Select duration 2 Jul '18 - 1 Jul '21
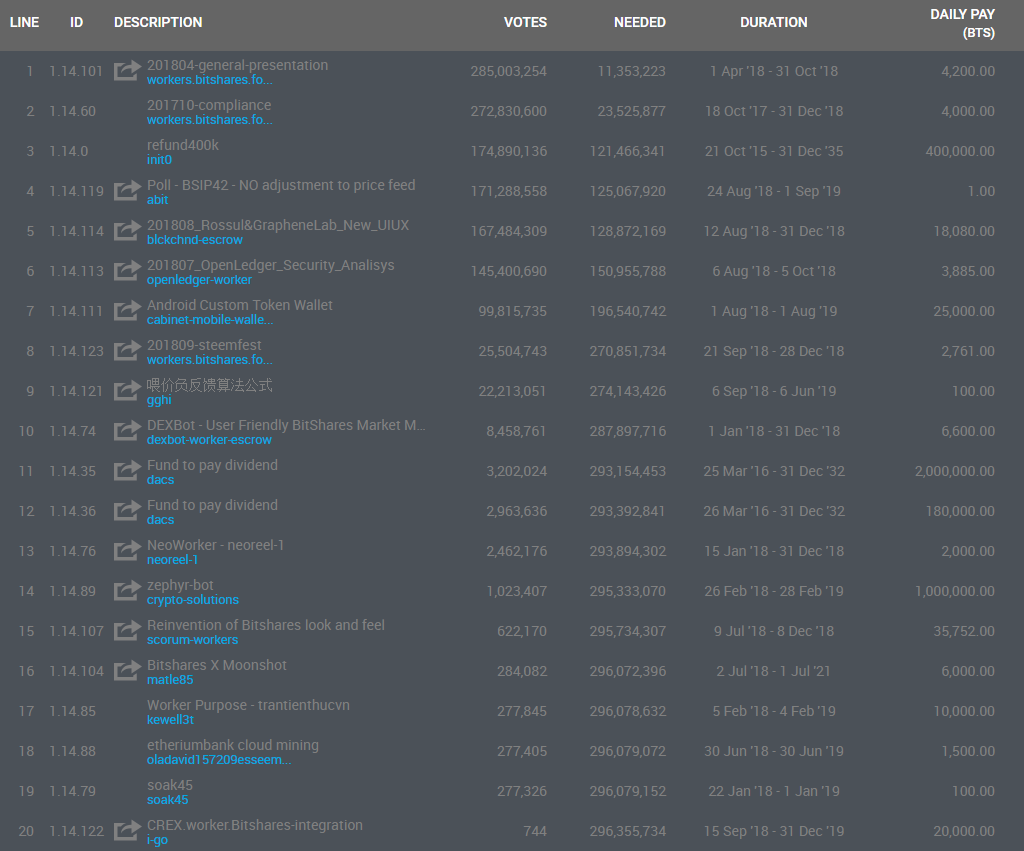The height and width of the screenshot is (851, 1024). coord(773,671)
